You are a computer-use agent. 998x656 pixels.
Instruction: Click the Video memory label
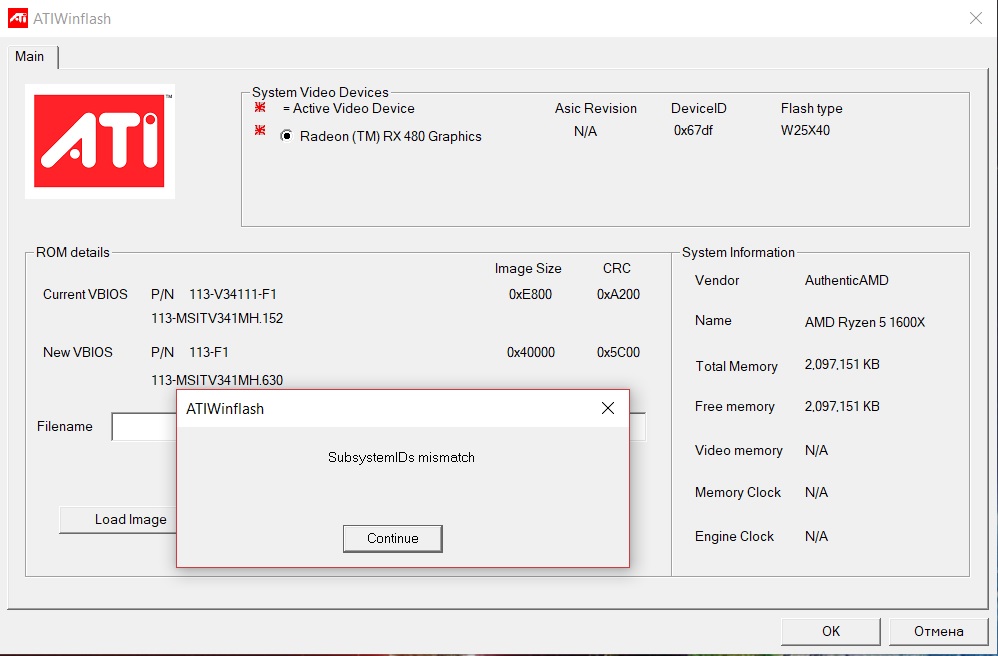(x=739, y=450)
